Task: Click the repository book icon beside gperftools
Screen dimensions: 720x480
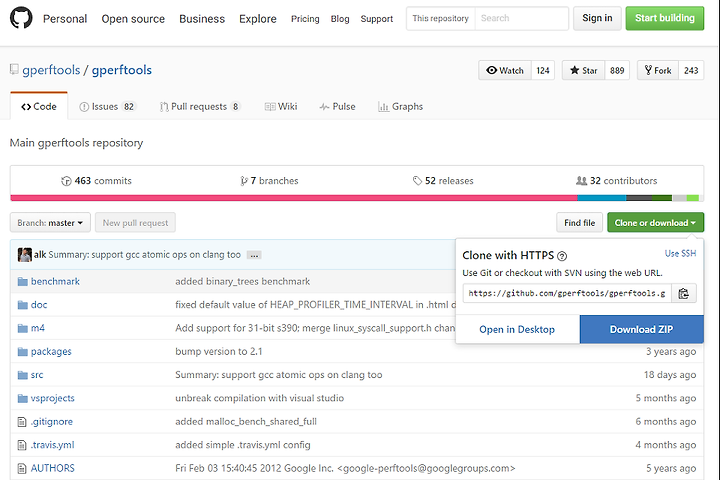Action: pyautogui.click(x=14, y=70)
